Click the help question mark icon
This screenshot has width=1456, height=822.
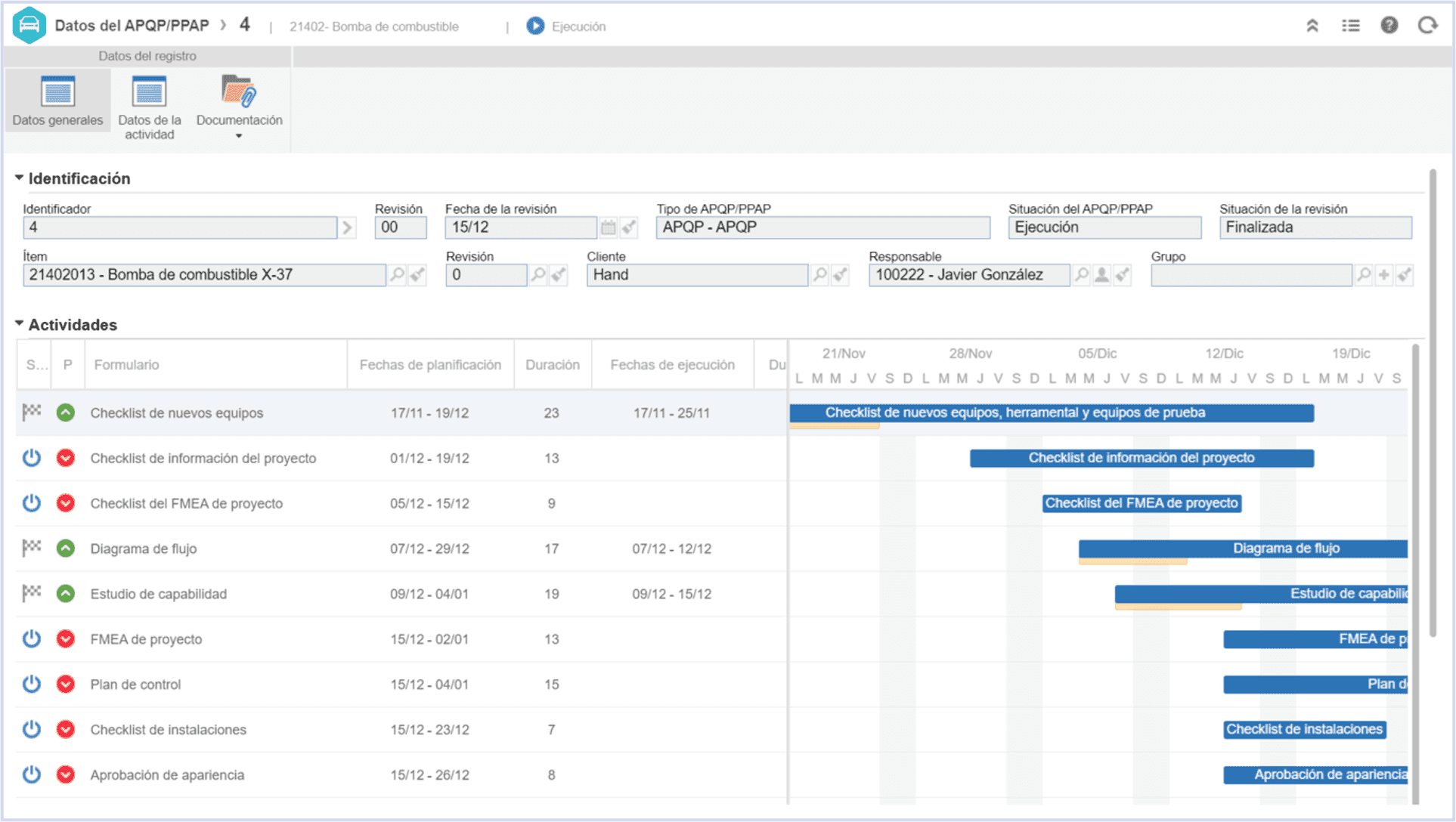(1389, 26)
